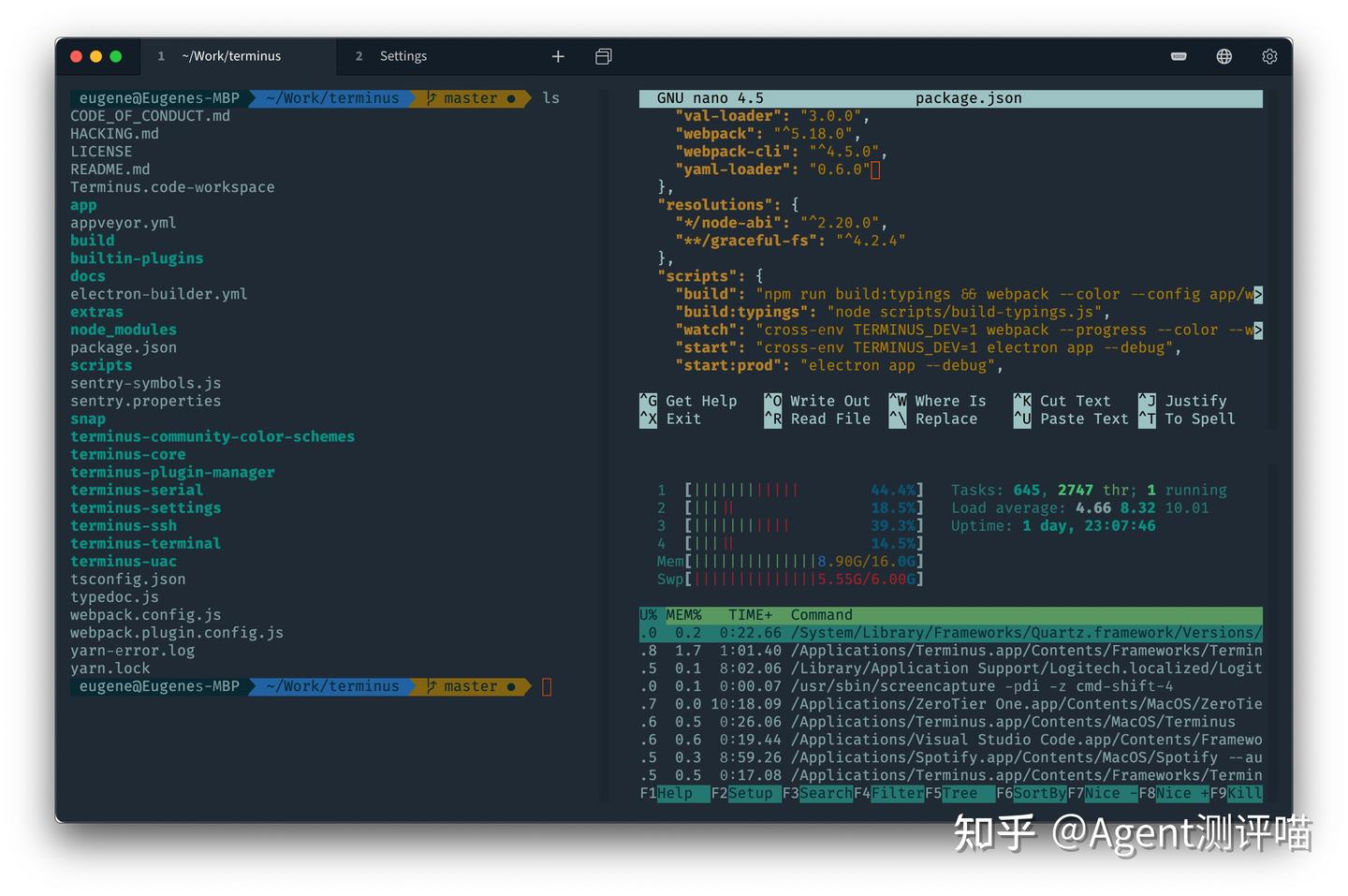The width and height of the screenshot is (1348, 896).
Task: Click electron-builder.yml in the ls output
Action: [x=159, y=294]
